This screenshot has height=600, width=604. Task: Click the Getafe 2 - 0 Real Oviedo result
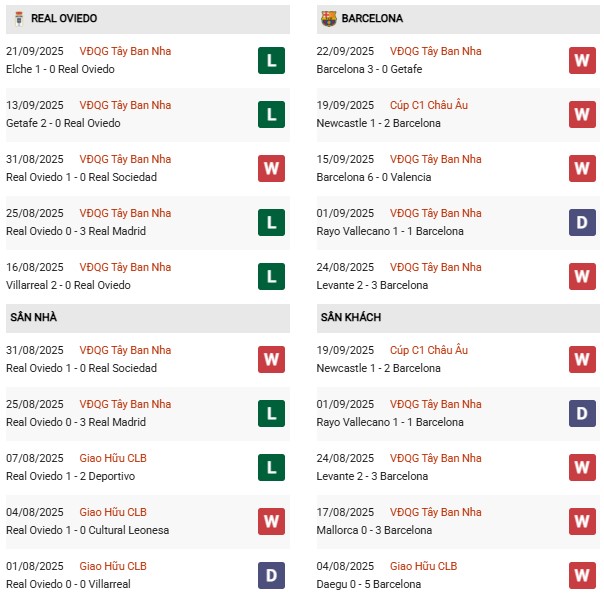(63, 123)
